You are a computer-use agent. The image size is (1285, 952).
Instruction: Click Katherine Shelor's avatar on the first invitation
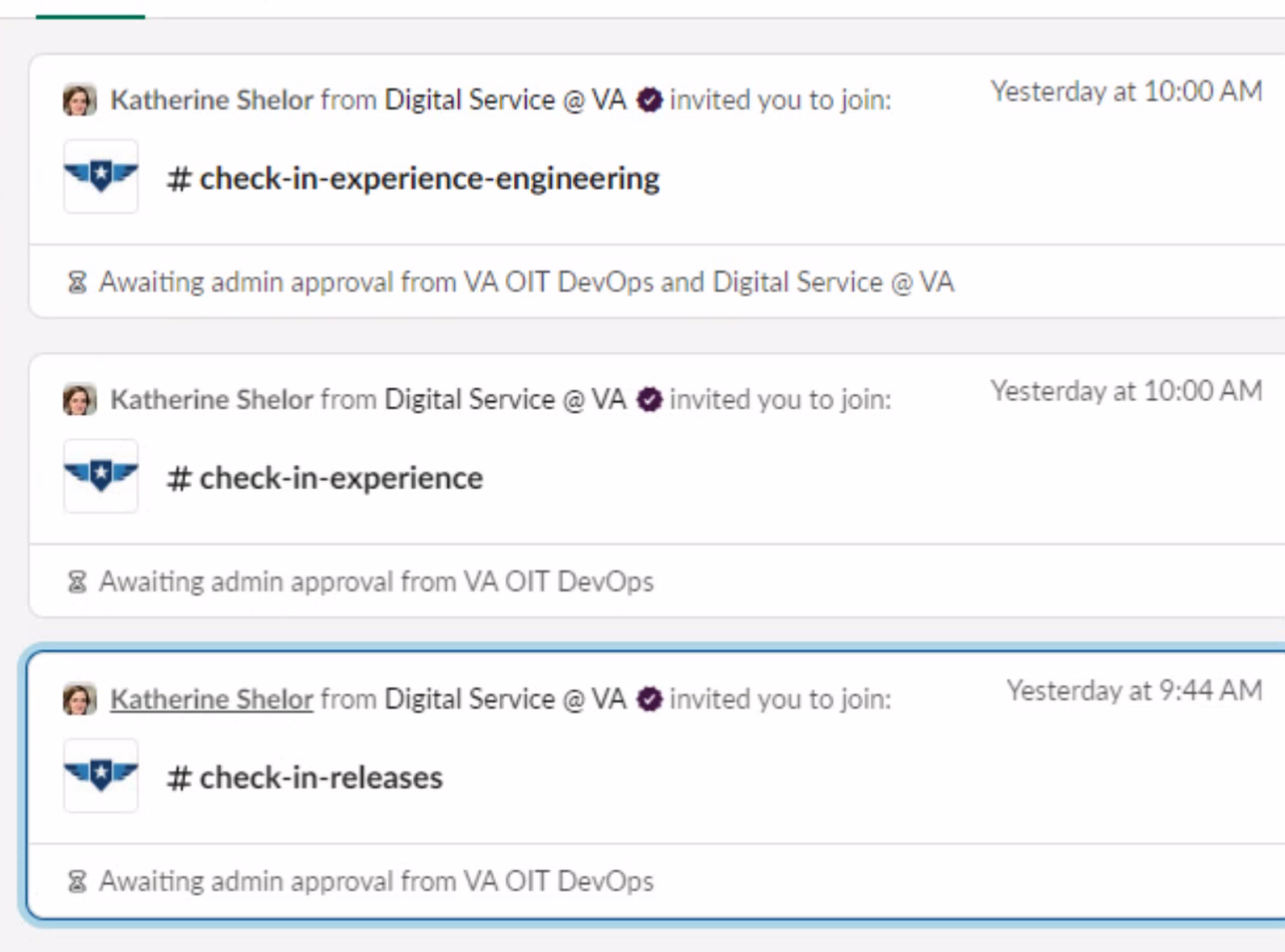tap(80, 99)
